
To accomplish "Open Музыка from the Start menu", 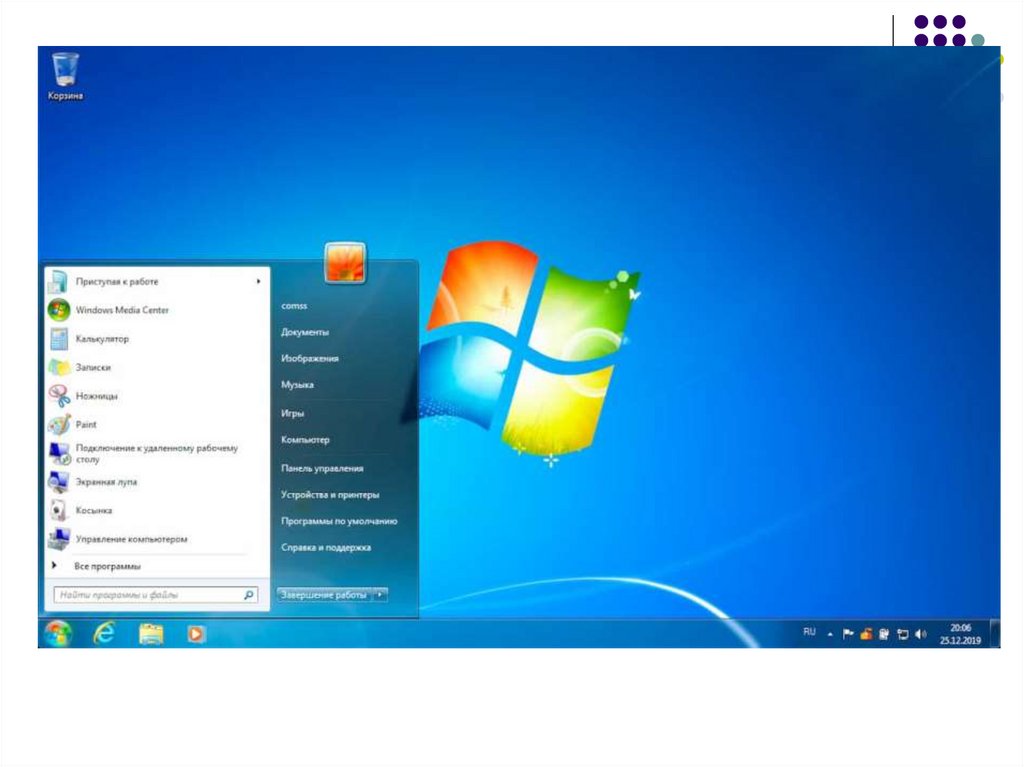I will point(297,385).
